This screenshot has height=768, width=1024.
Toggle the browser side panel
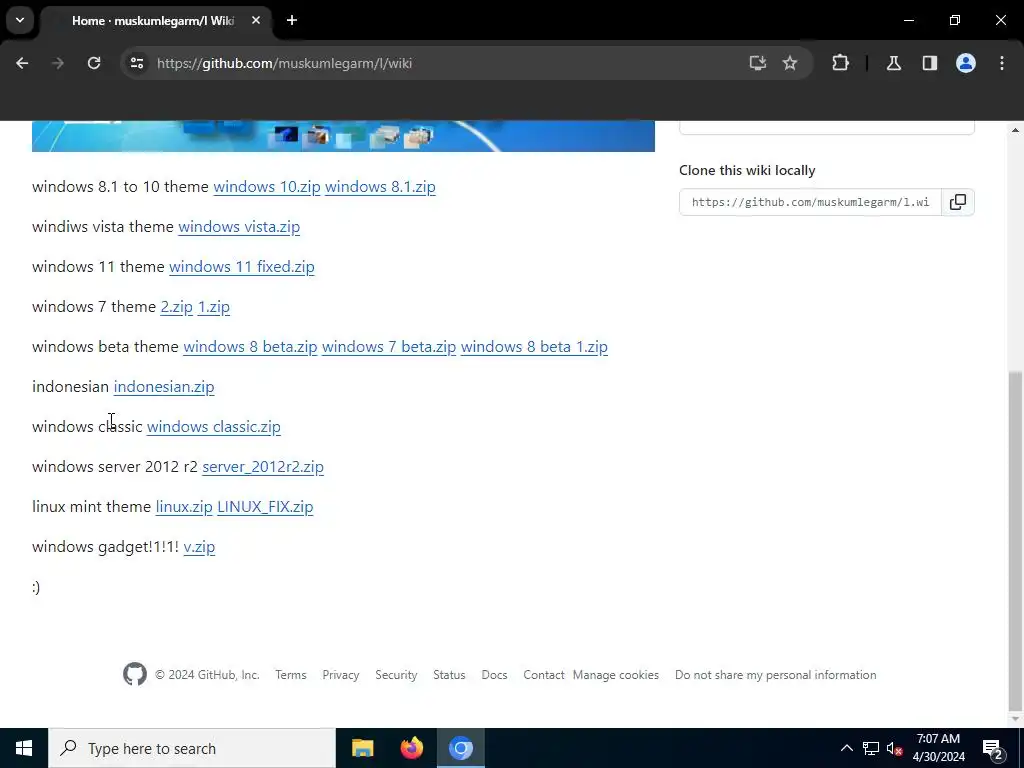930,63
